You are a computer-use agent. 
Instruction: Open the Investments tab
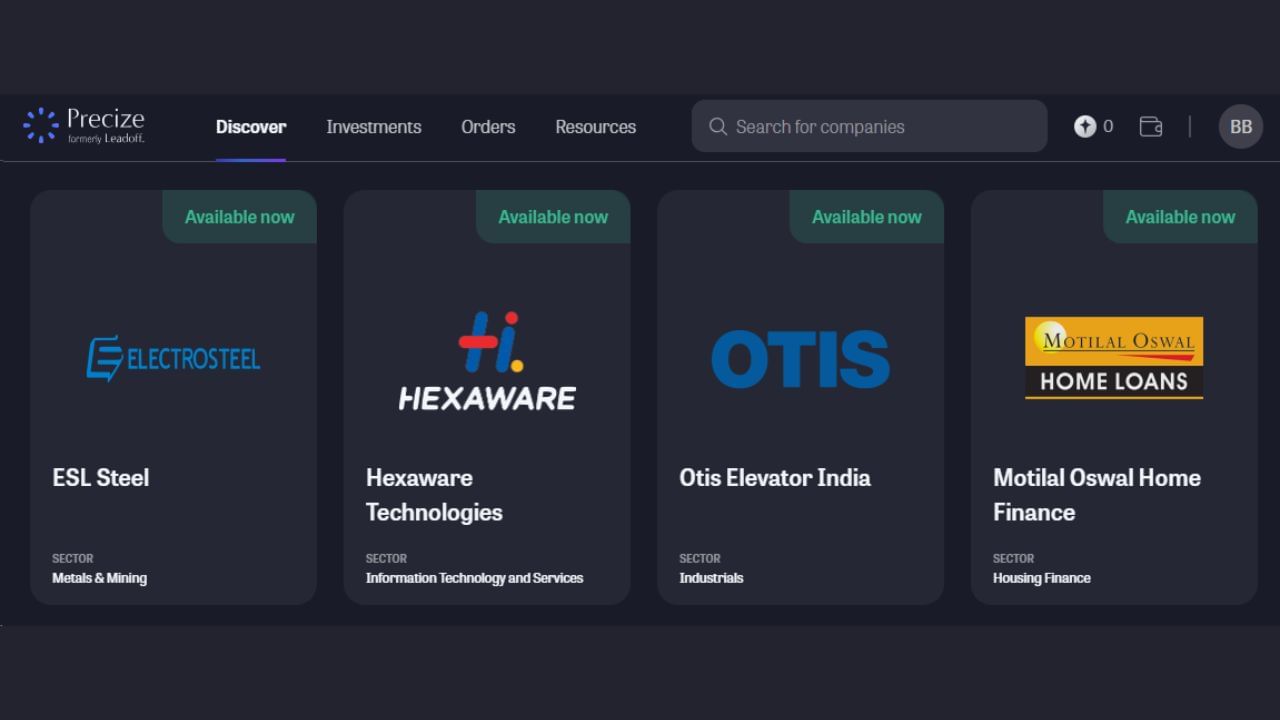373,127
